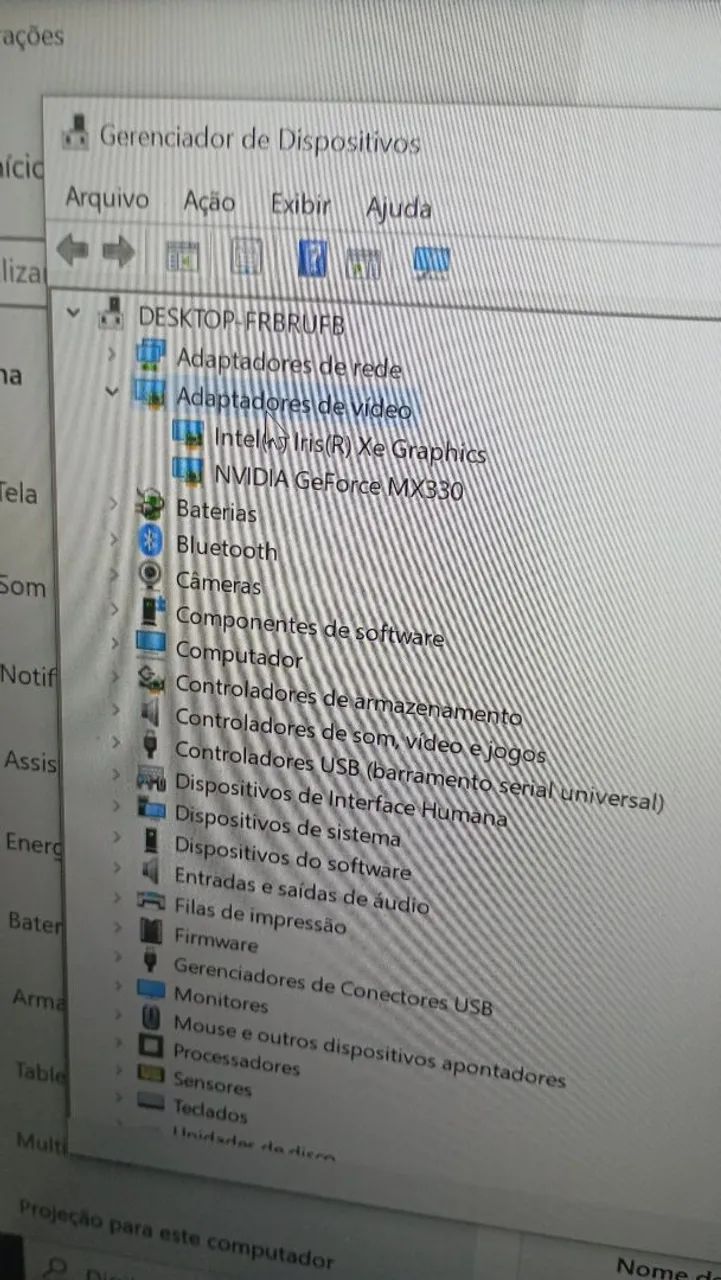Screen dimensions: 721x1280
Task: Select NVIDIA GeForce MX330 adapter
Action: (338, 481)
